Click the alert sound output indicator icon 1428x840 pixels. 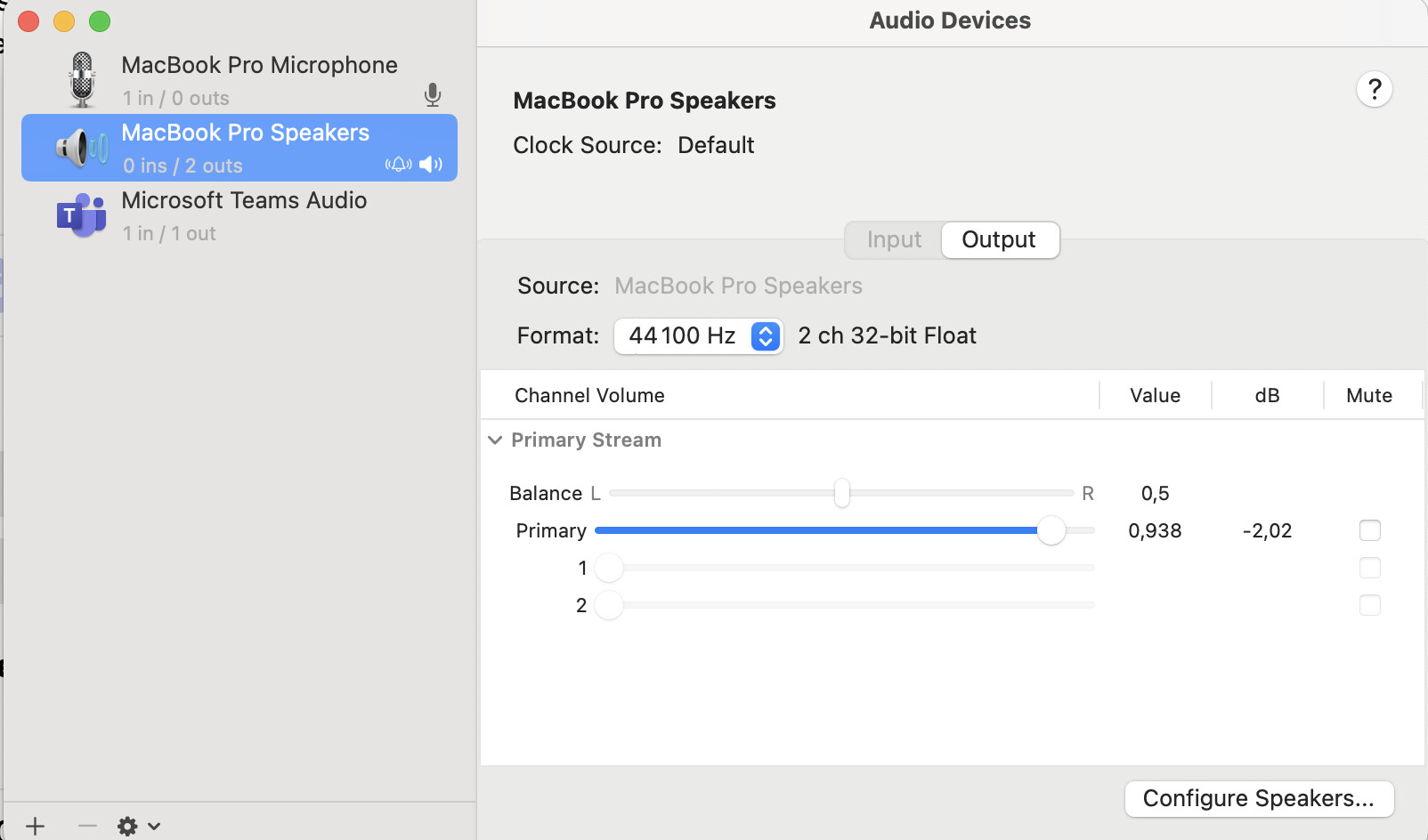click(x=398, y=165)
